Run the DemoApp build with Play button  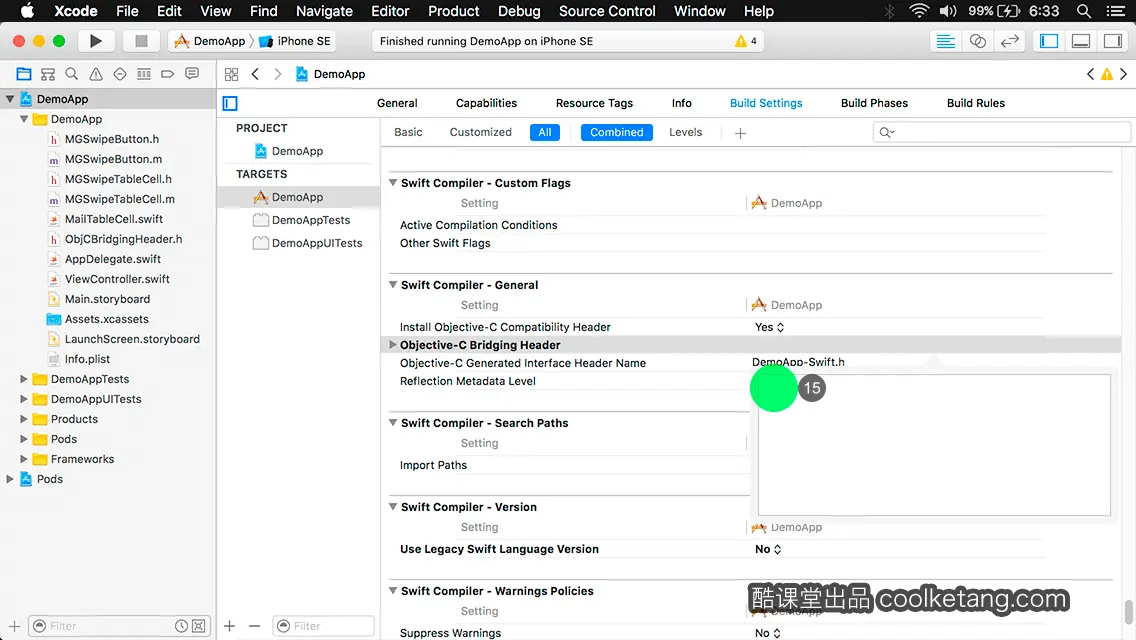pos(95,41)
